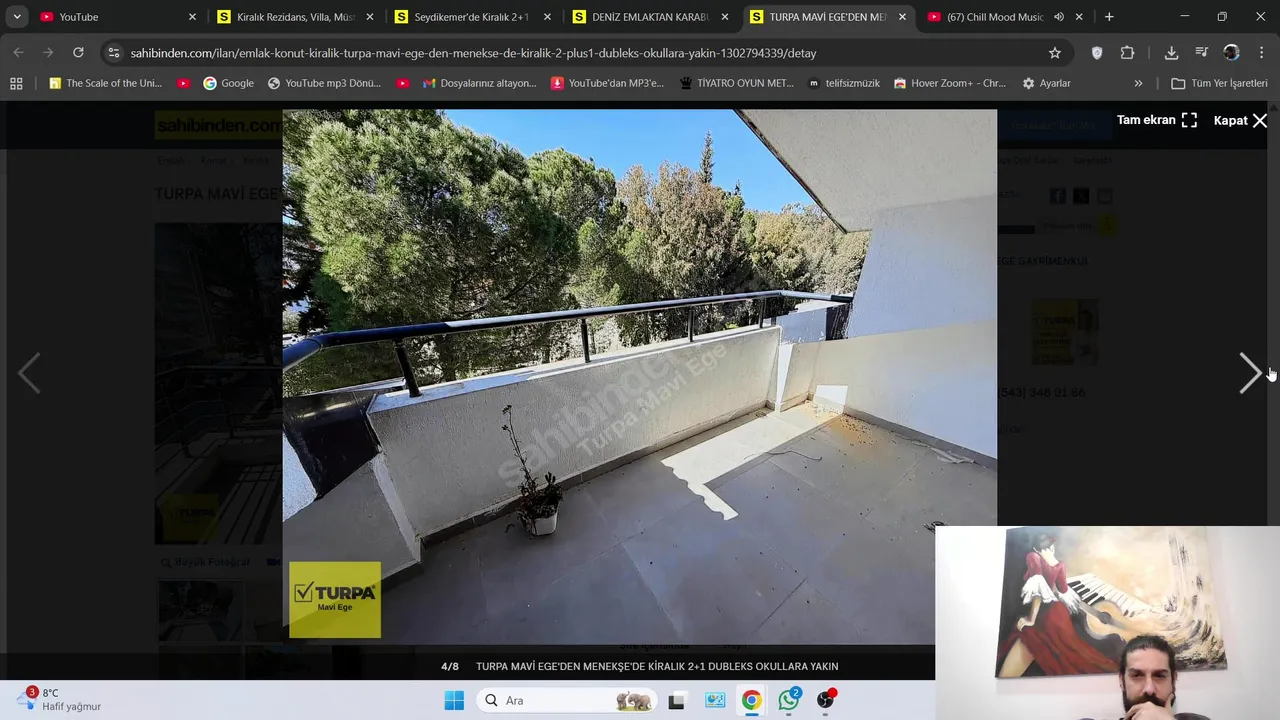Open the taskbar app next to Task View
The width and height of the screenshot is (1280, 720).
tap(715, 701)
